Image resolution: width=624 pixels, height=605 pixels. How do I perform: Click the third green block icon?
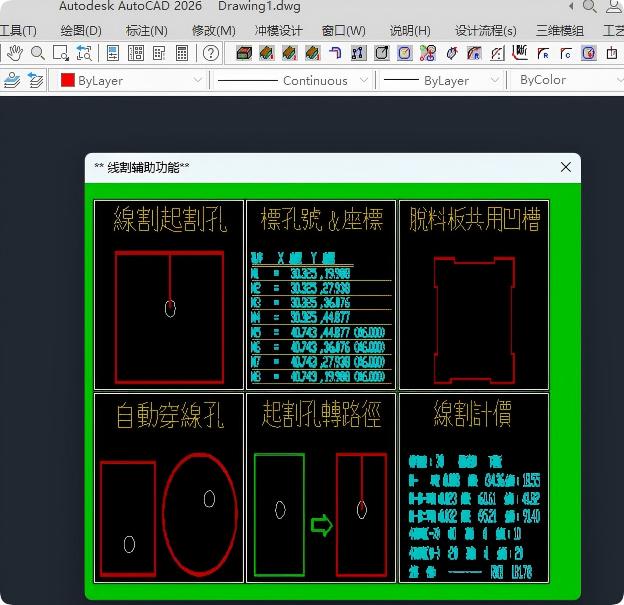pyautogui.click(x=290, y=53)
